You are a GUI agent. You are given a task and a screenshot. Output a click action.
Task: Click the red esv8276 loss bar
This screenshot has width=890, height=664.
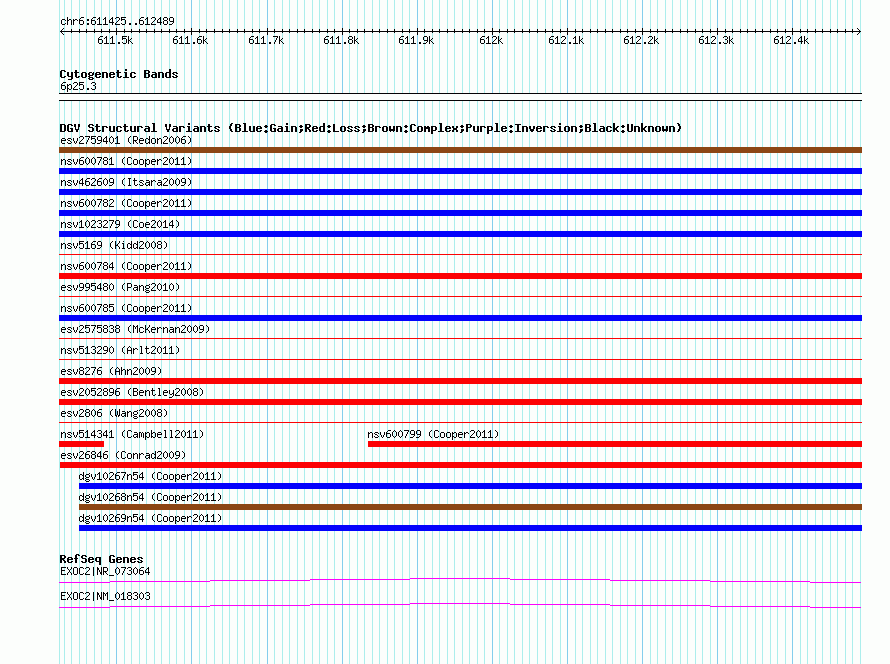(x=460, y=381)
